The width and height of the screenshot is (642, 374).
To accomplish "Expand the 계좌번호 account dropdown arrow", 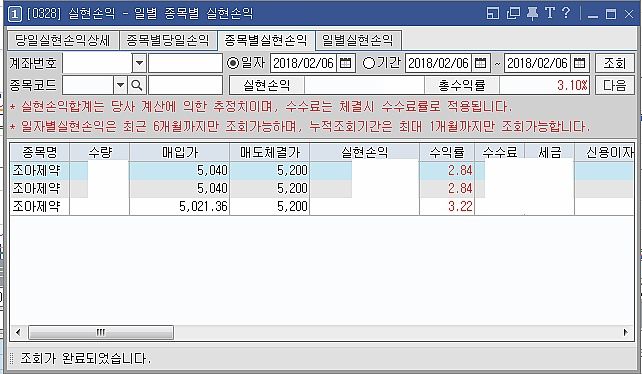I will click(x=139, y=63).
